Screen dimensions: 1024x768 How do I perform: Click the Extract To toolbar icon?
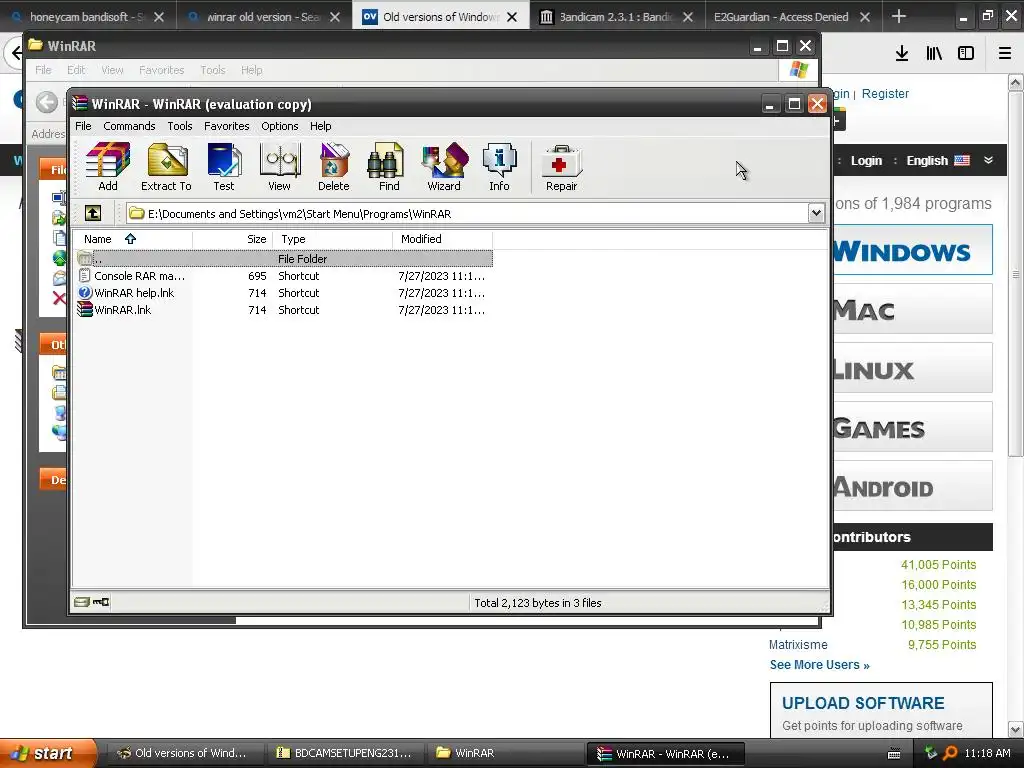tap(167, 167)
